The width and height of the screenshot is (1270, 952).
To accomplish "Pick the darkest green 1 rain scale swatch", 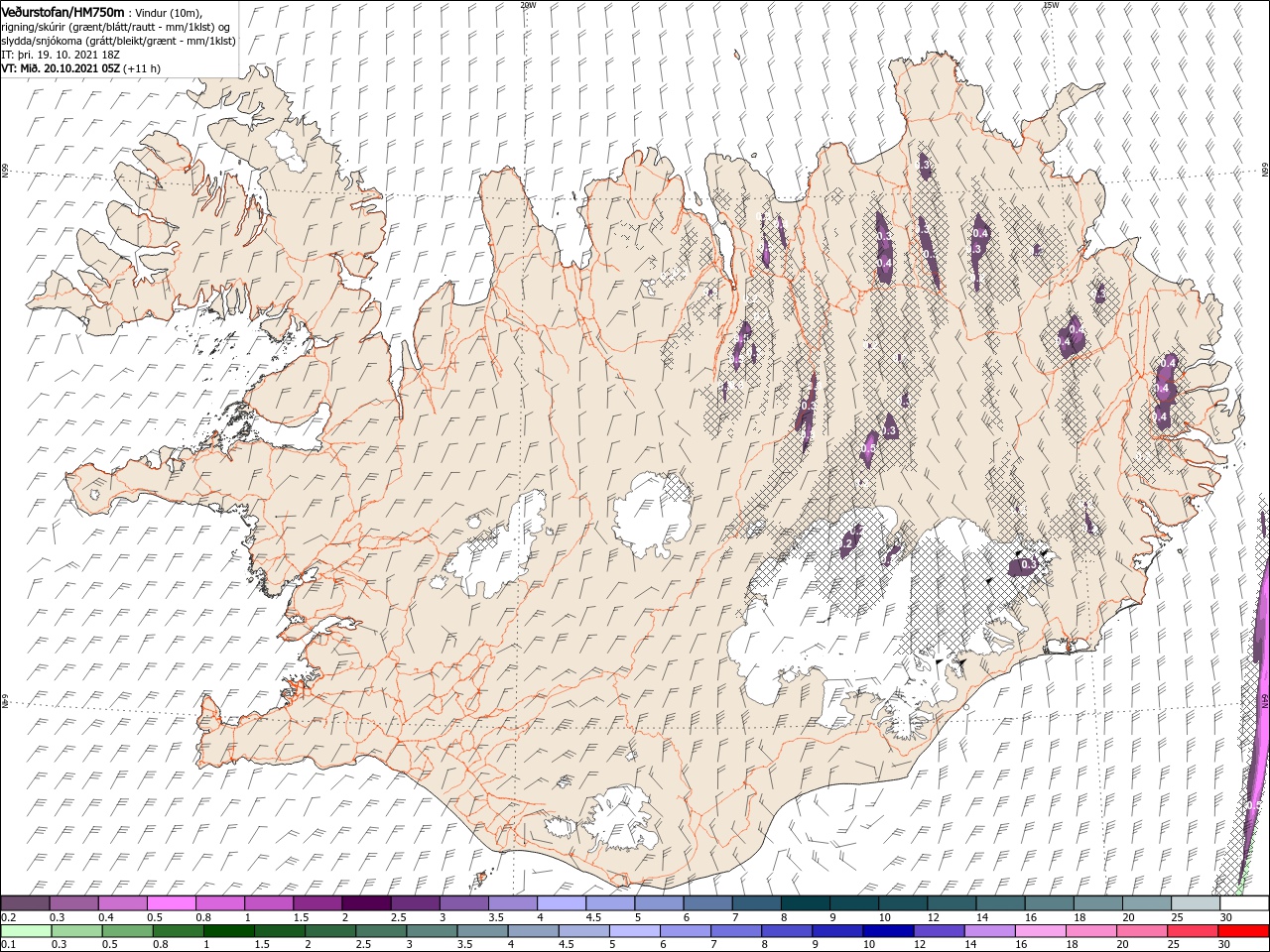I will click(229, 930).
